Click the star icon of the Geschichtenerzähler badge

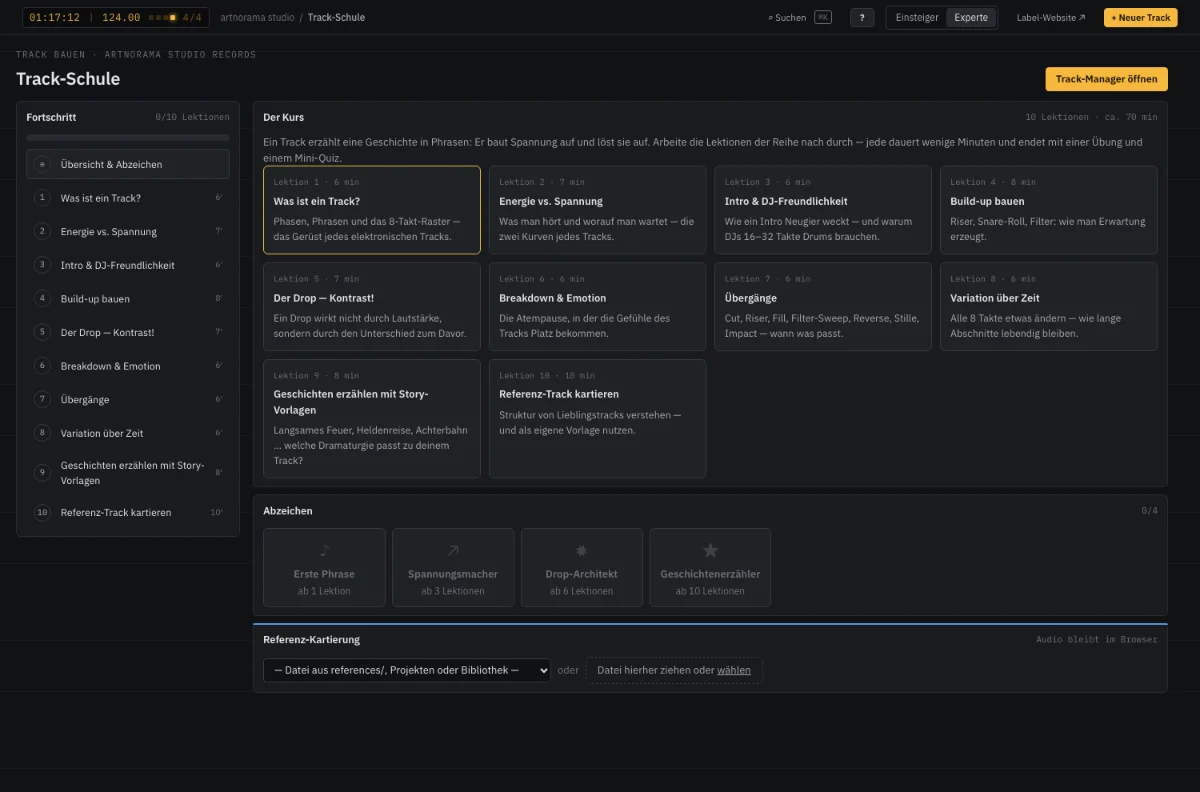pyautogui.click(x=710, y=550)
